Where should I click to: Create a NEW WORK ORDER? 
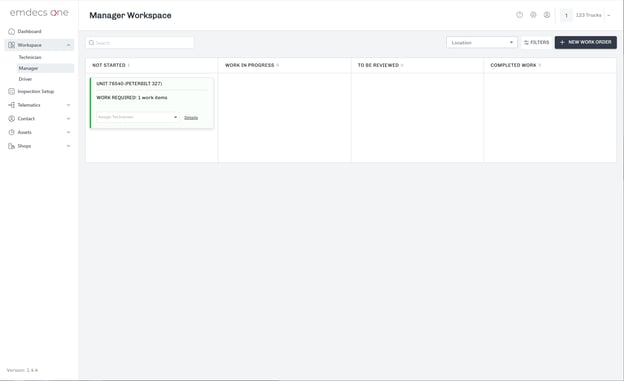[585, 43]
